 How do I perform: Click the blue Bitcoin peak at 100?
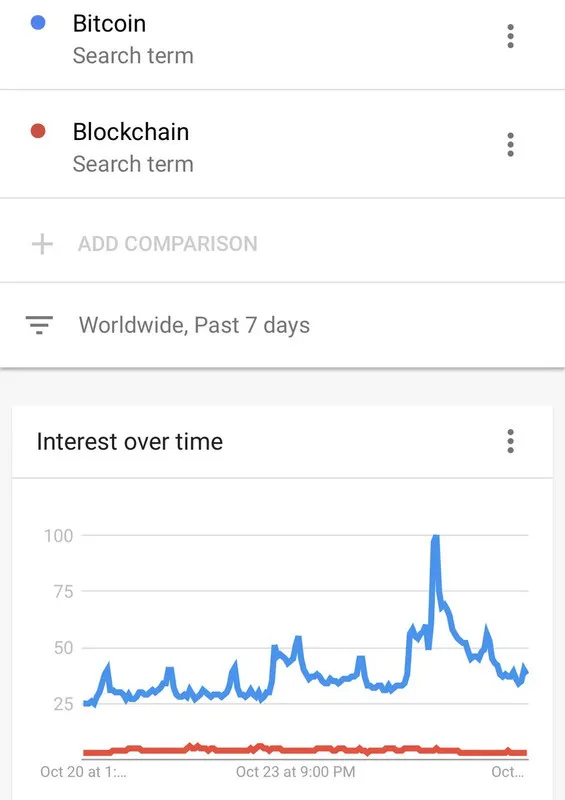[435, 537]
